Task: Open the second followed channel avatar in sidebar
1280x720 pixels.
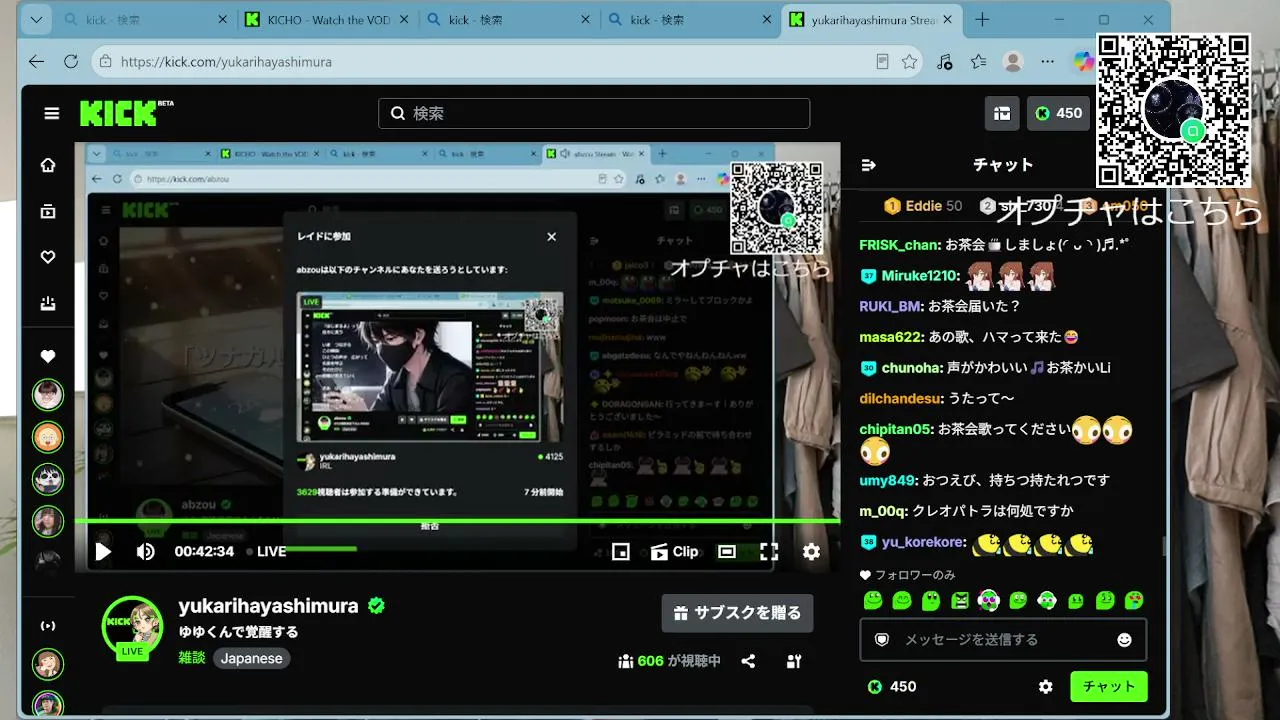Action: click(47, 437)
